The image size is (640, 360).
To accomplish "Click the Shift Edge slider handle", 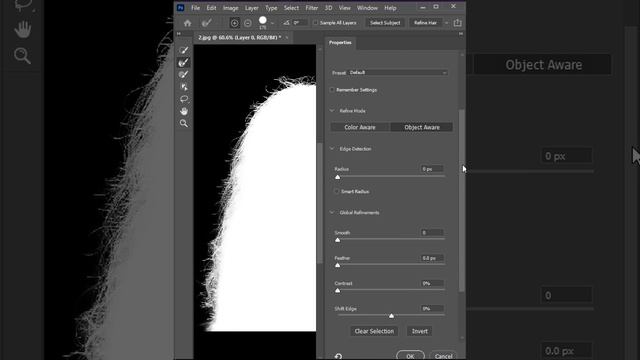I will click(391, 316).
